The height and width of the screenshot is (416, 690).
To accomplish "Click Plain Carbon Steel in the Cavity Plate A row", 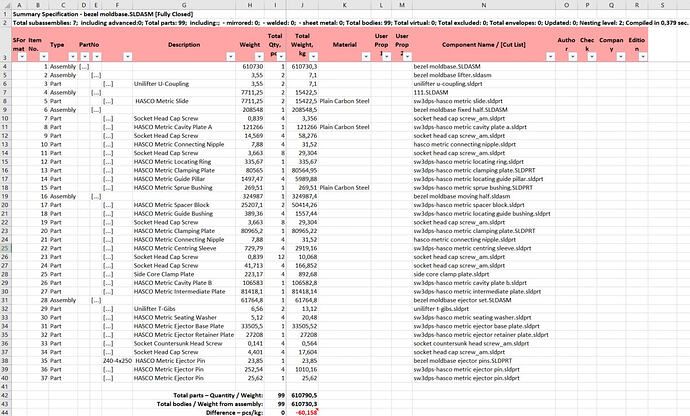I will (x=345, y=127).
